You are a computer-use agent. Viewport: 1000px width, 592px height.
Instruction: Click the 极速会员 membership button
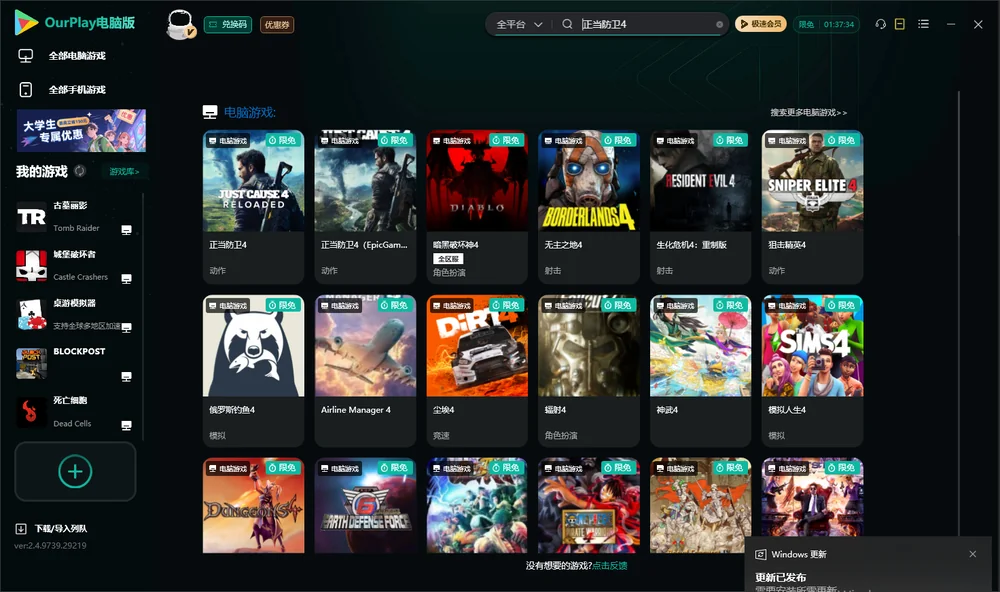click(x=761, y=24)
